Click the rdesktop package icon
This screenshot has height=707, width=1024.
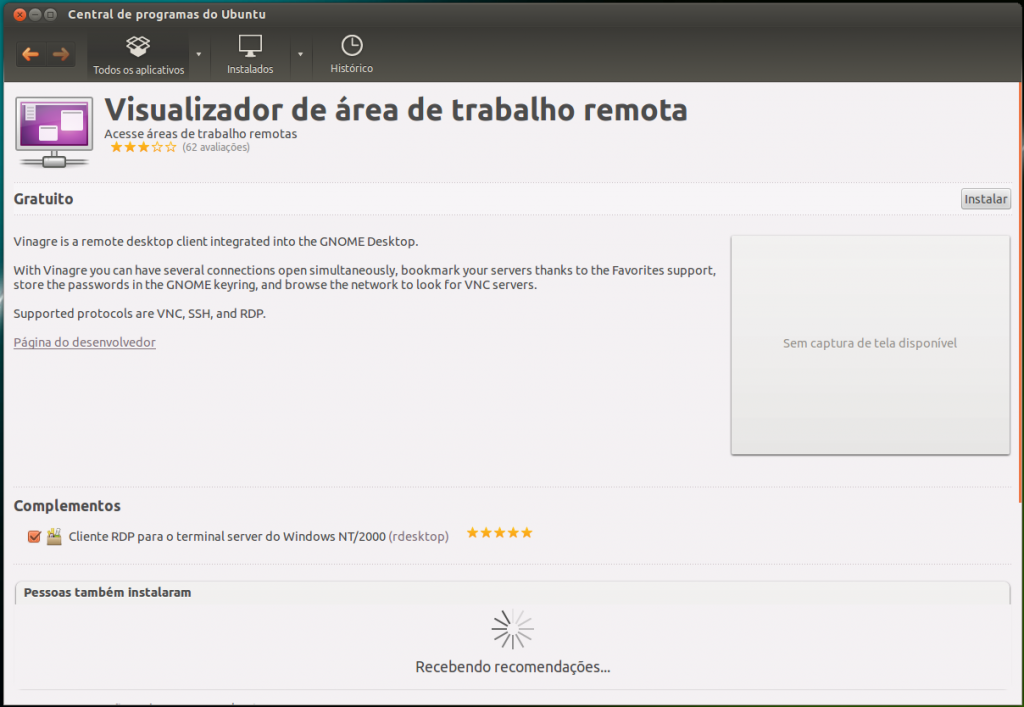coord(54,537)
